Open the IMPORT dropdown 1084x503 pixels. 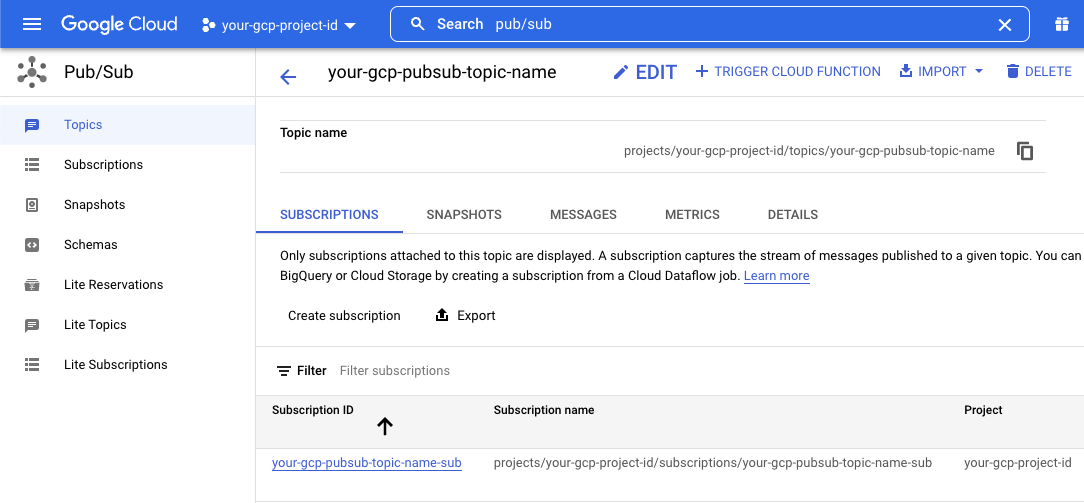click(x=941, y=72)
